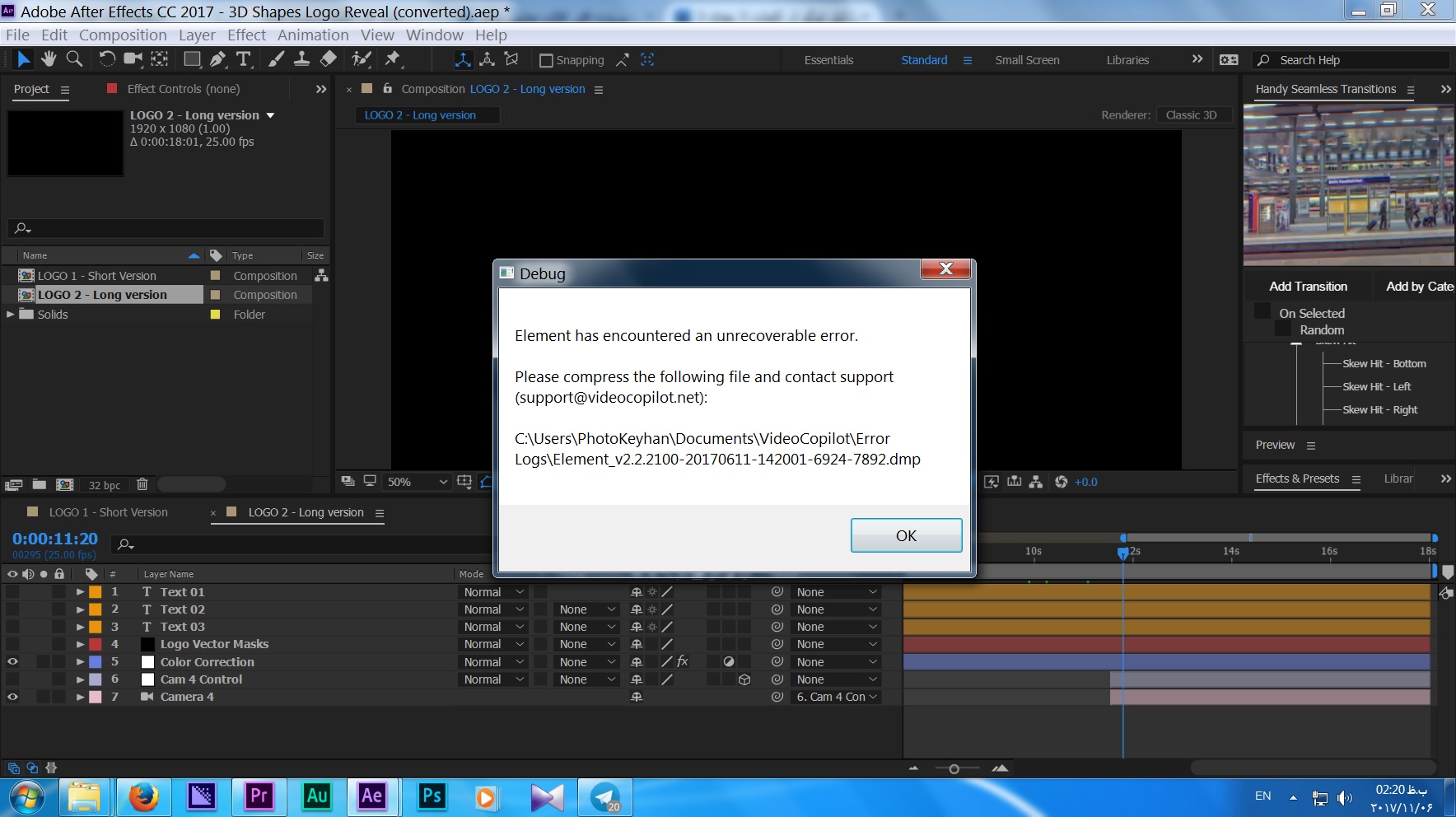
Task: Select the Horizontal Type tool
Action: pos(243,58)
